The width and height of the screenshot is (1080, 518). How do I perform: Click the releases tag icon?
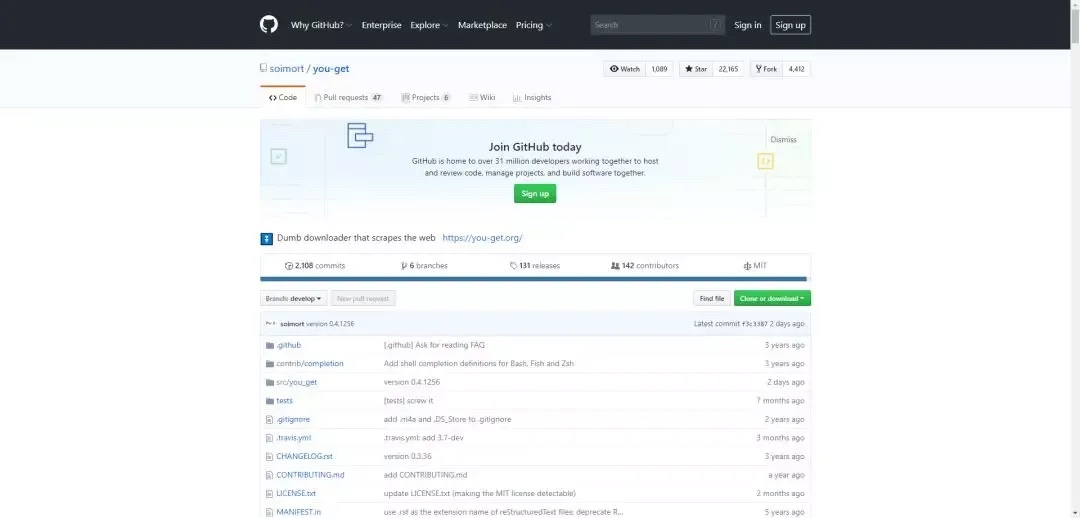[x=513, y=266]
